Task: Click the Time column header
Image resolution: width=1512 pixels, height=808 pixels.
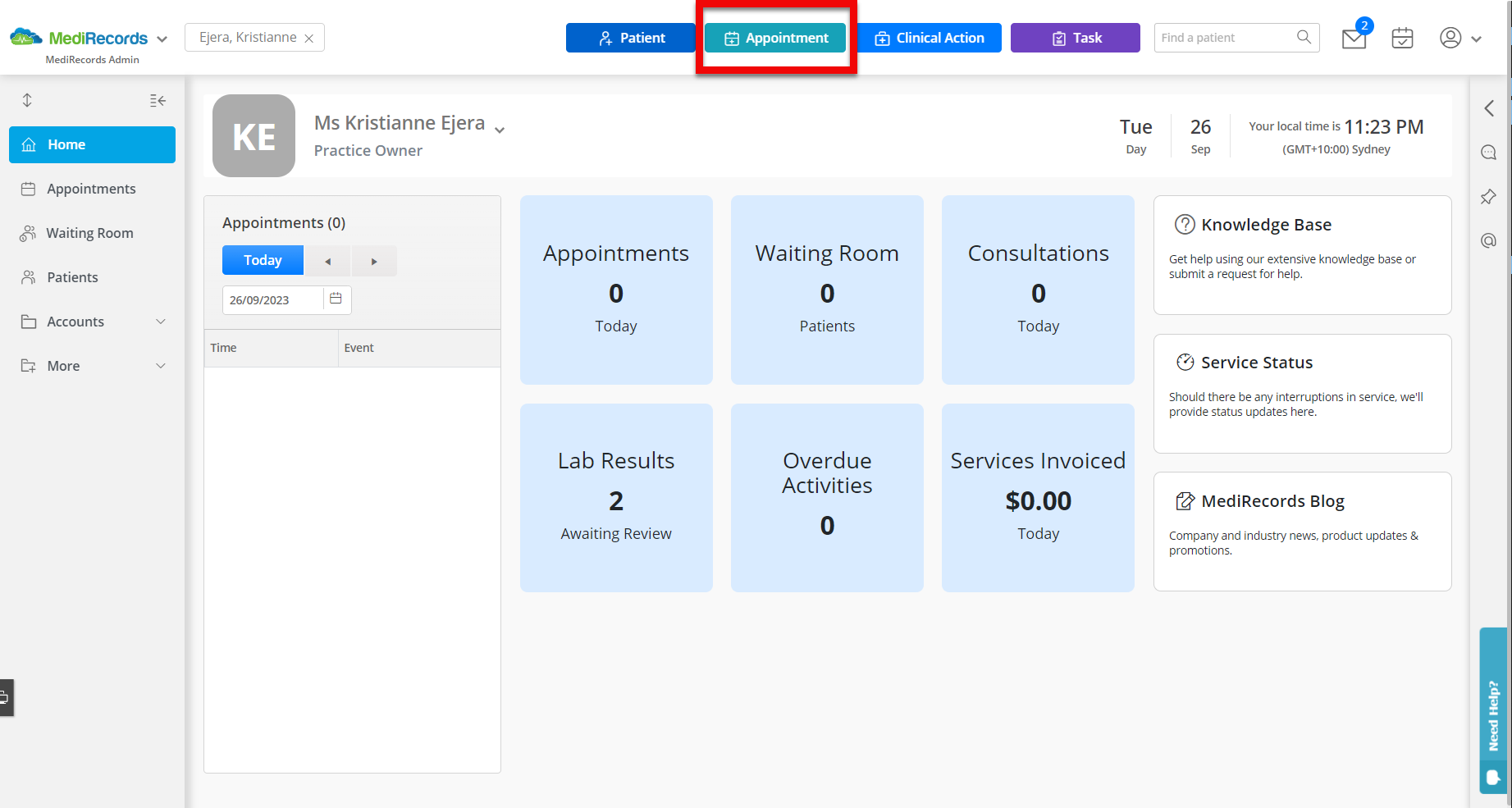Action: pos(271,348)
